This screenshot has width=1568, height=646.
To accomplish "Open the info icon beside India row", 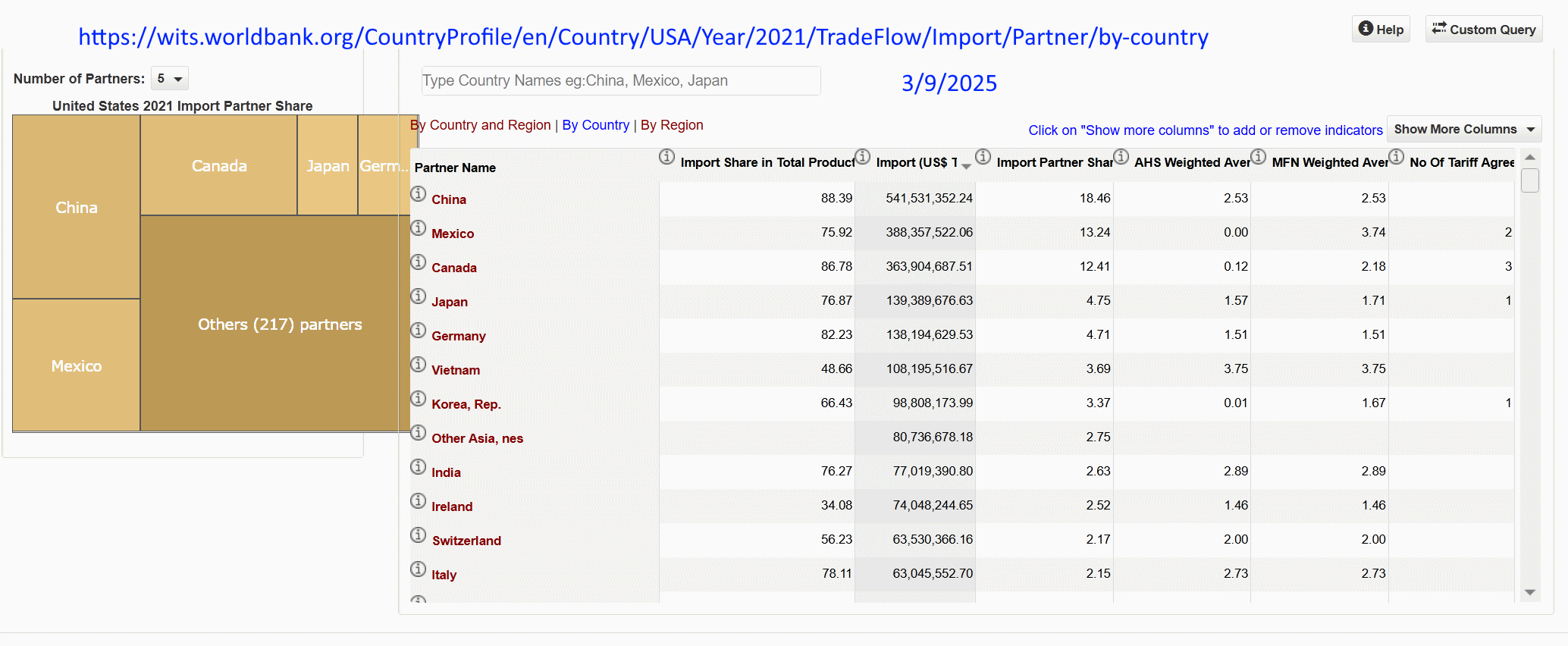I will pyautogui.click(x=418, y=467).
